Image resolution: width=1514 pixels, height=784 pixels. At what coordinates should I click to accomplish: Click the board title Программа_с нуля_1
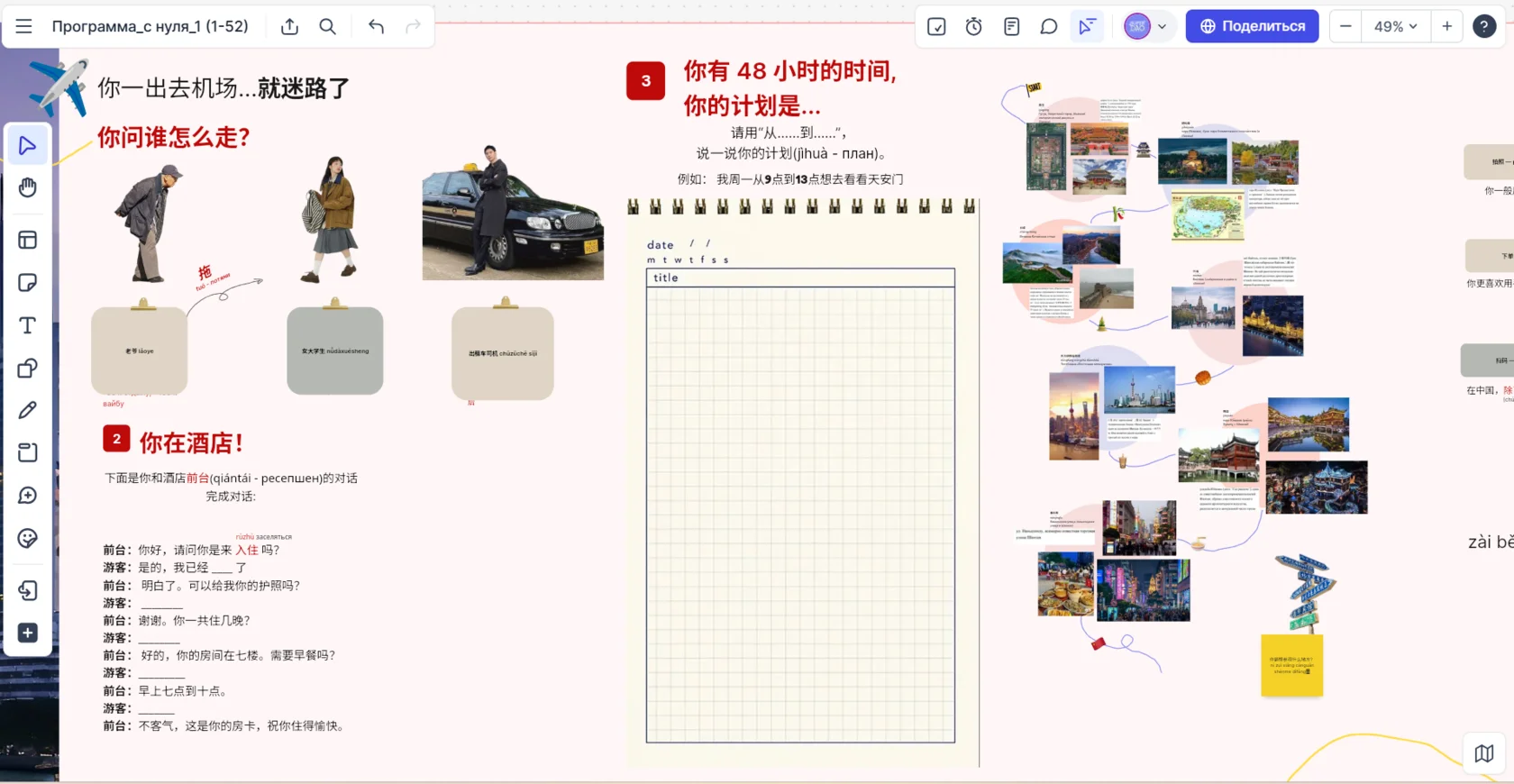tap(150, 26)
